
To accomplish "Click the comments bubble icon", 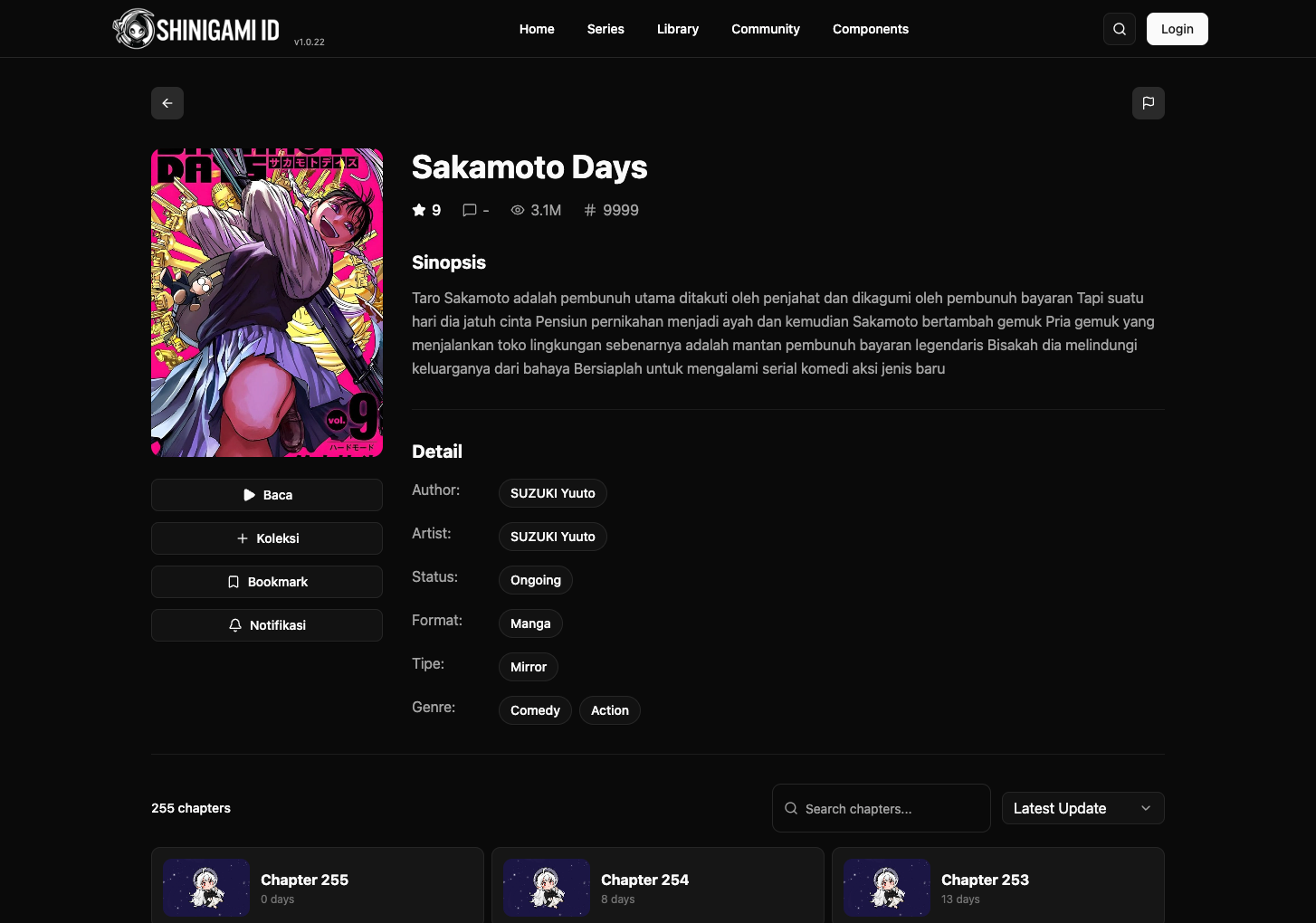I will [x=470, y=210].
